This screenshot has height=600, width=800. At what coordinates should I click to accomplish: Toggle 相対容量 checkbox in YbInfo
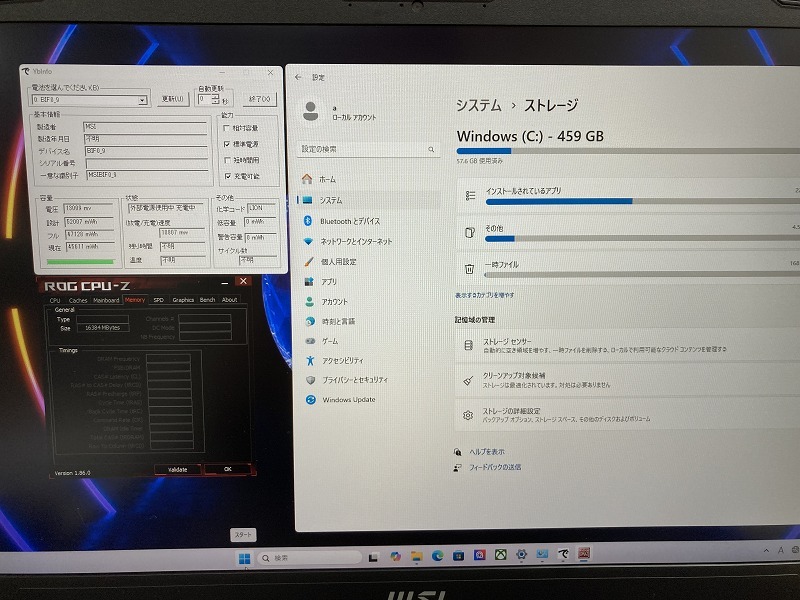click(x=227, y=128)
